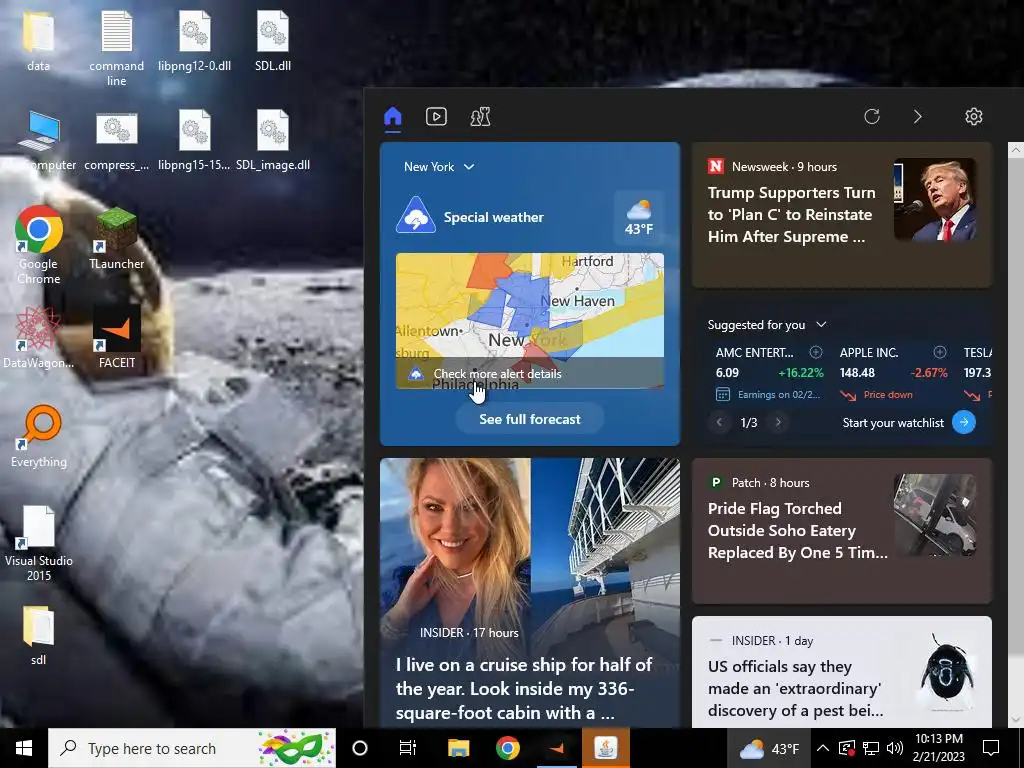This screenshot has width=1024, height=768.
Task: Open the Windows Start menu
Action: click(24, 748)
